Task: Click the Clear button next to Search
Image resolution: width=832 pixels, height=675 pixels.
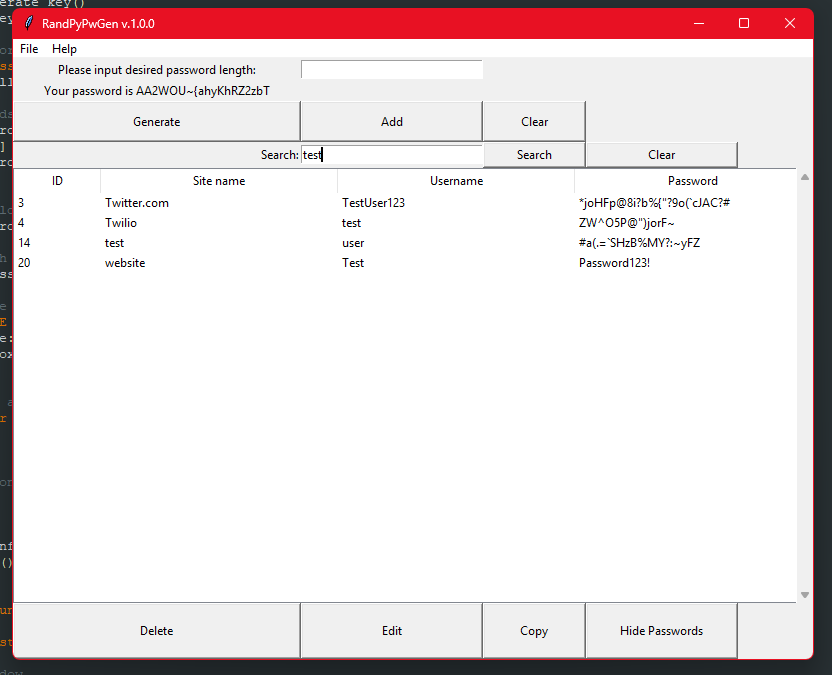Action: (662, 154)
